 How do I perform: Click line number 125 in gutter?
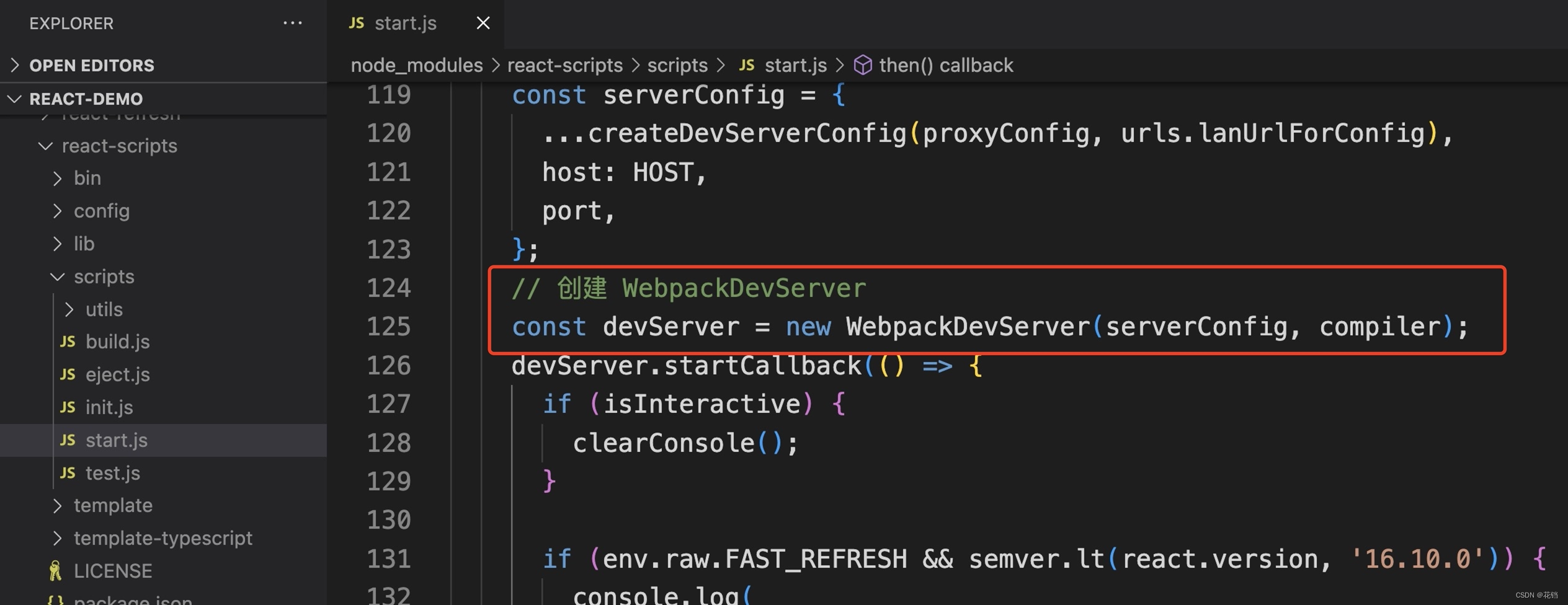pos(389,327)
